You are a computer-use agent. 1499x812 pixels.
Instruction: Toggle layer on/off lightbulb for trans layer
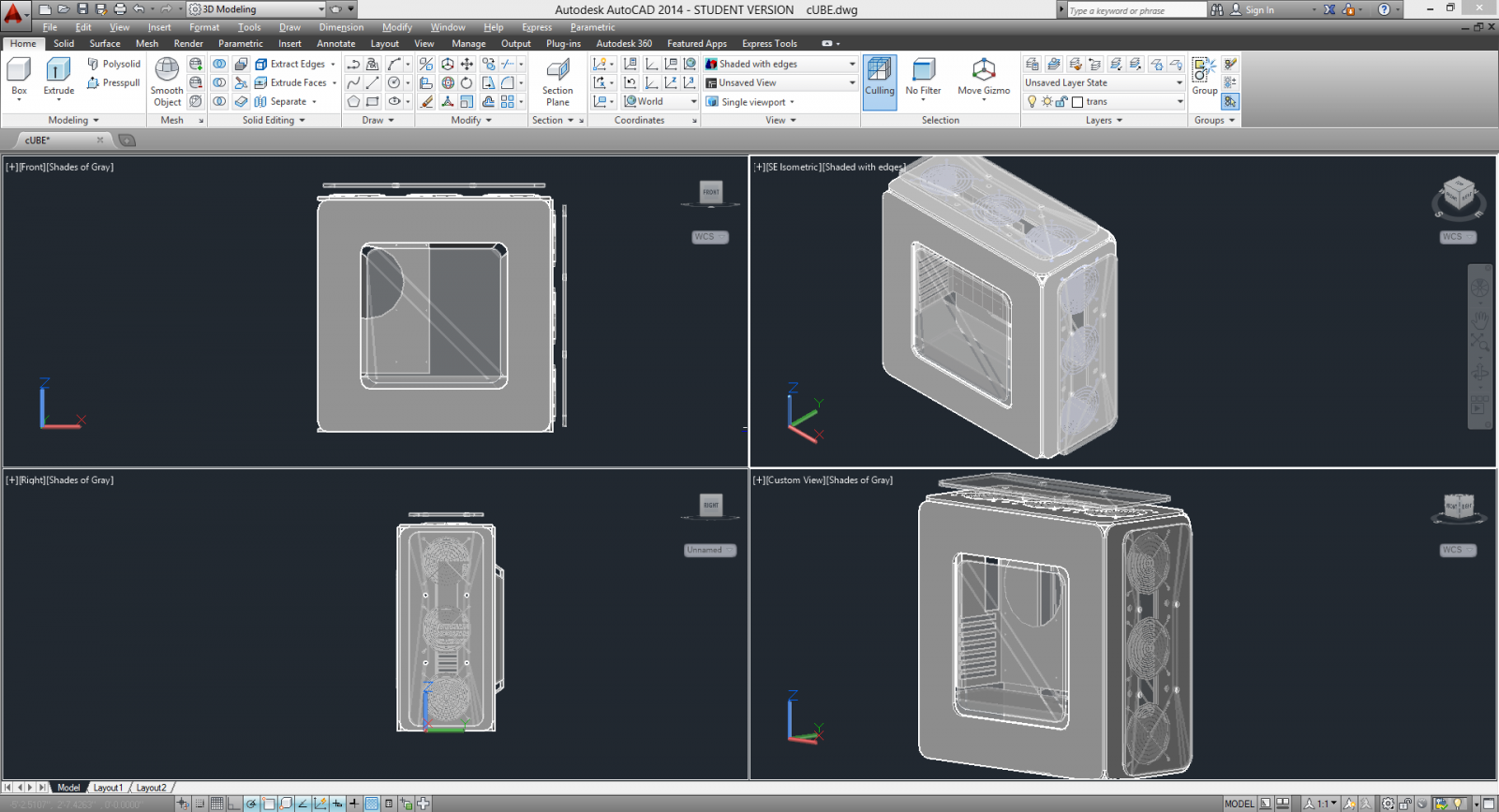(x=1032, y=102)
